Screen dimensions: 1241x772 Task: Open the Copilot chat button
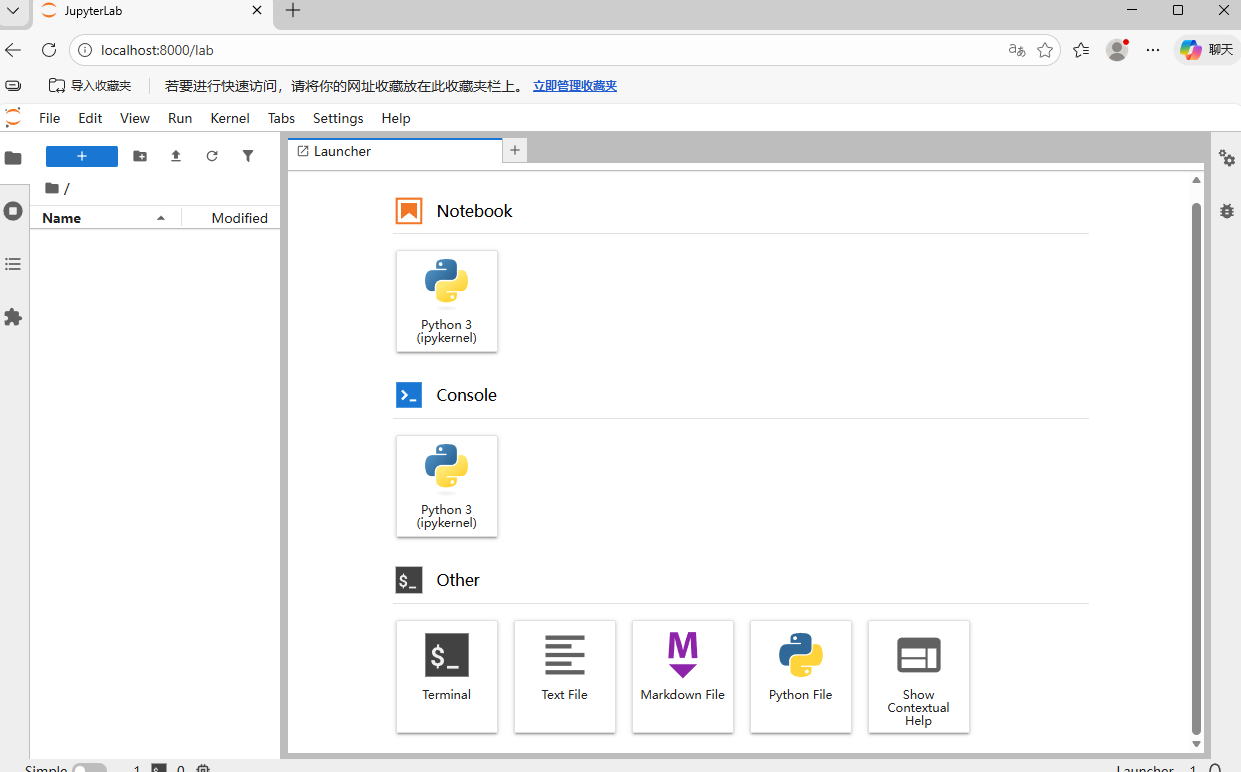pyautogui.click(x=1206, y=50)
